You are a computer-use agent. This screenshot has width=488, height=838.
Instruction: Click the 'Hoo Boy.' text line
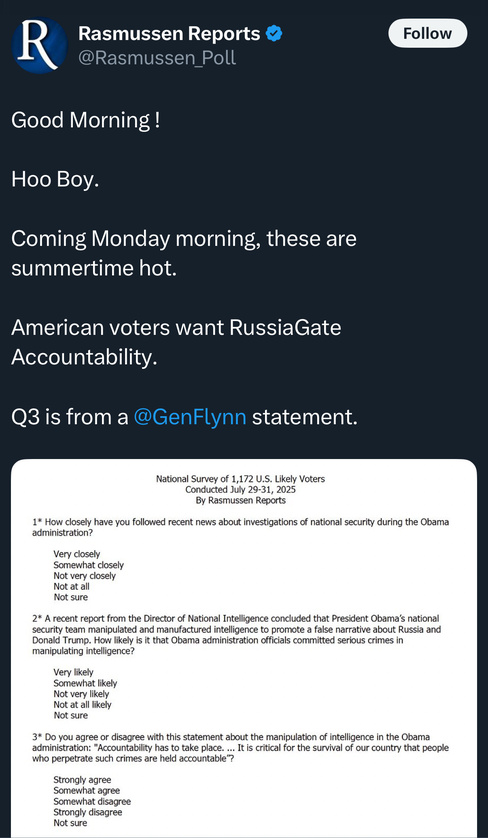[55, 180]
